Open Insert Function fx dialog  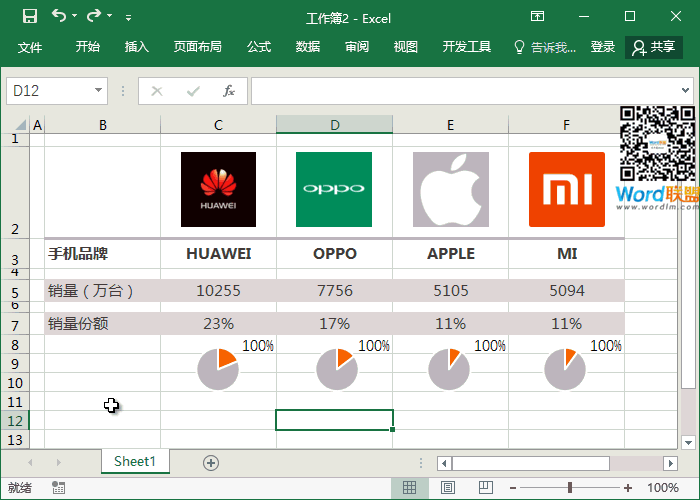[x=229, y=92]
